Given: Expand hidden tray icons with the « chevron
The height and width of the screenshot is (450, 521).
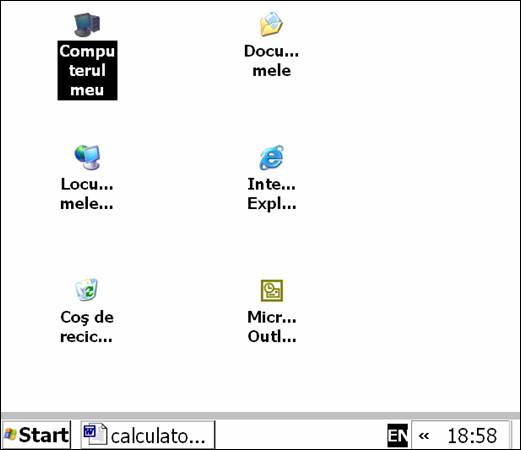Looking at the screenshot, I should (x=424, y=435).
